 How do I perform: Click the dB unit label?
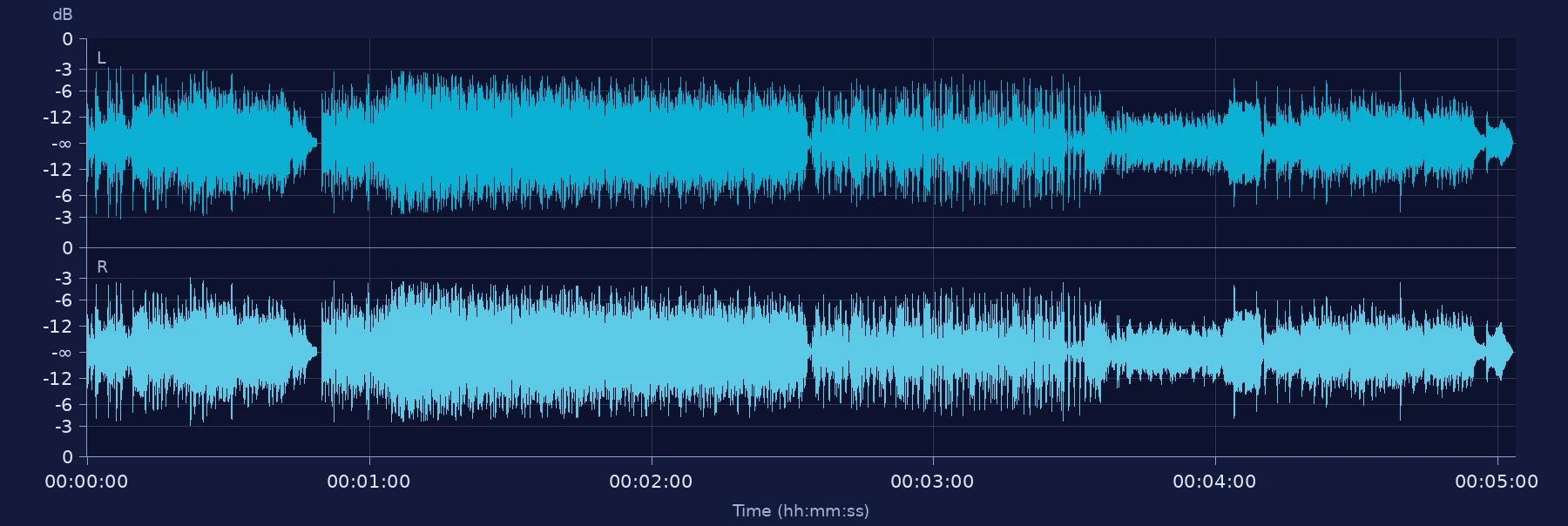coord(63,15)
